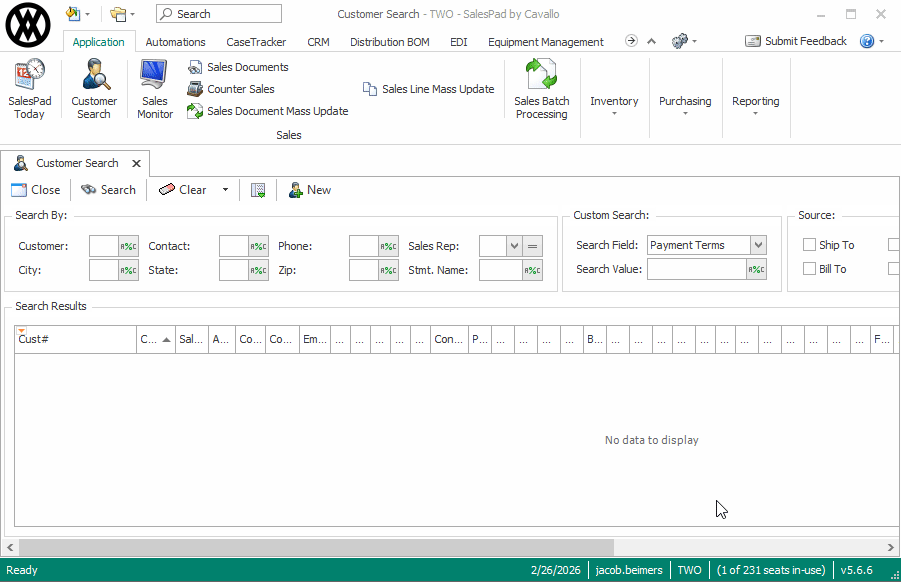
Task: Launch Sales Batch Processing
Action: [x=541, y=89]
